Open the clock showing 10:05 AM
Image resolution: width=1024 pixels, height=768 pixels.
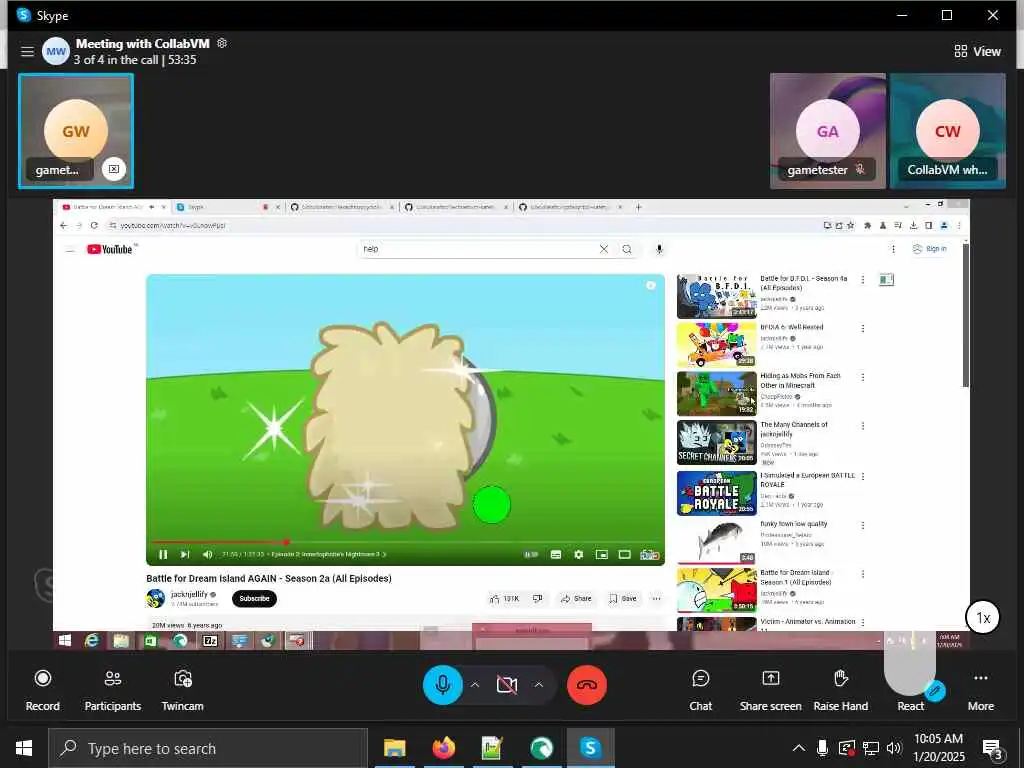click(938, 748)
